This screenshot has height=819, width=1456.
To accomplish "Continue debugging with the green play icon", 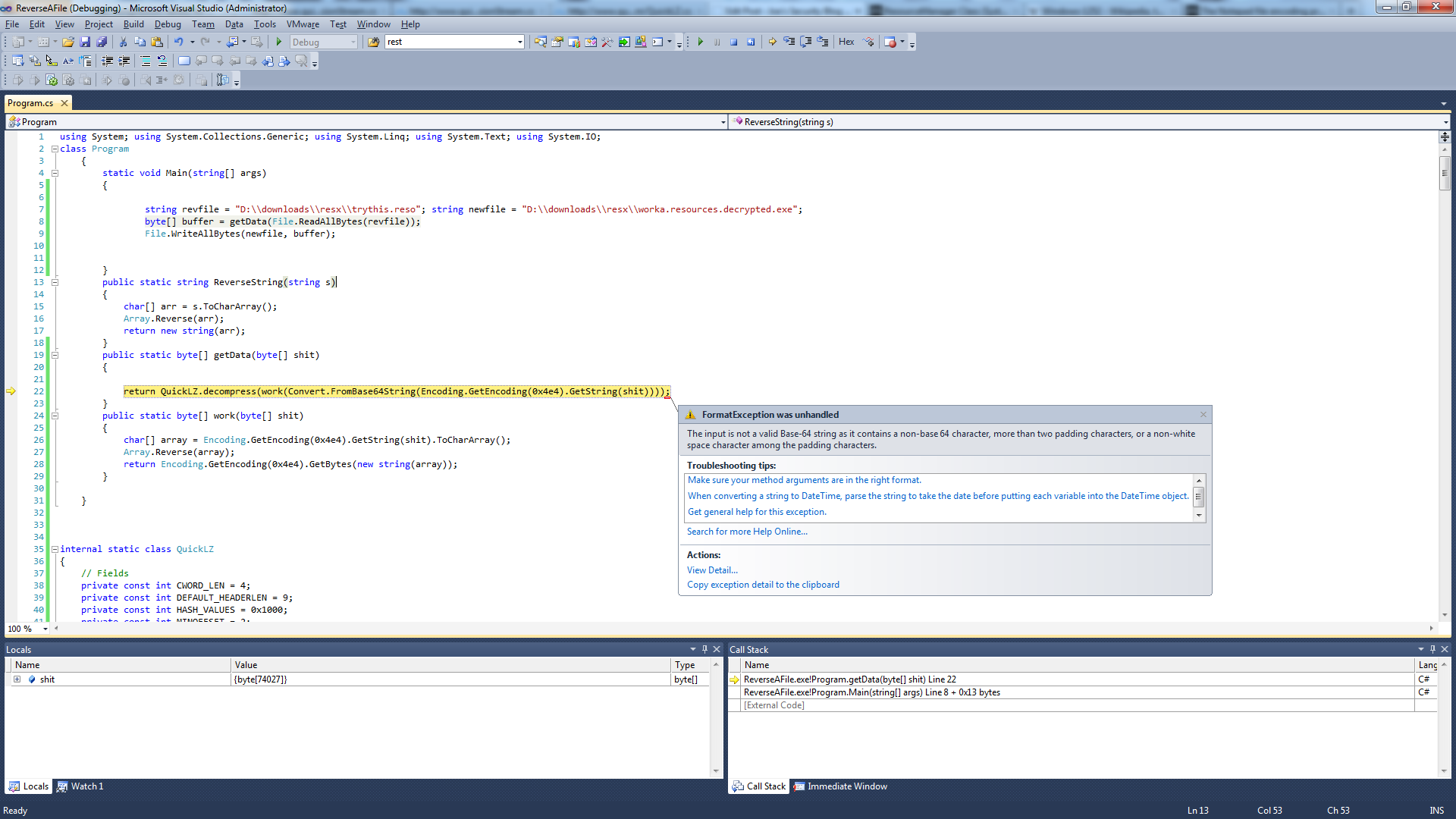I will 700,42.
